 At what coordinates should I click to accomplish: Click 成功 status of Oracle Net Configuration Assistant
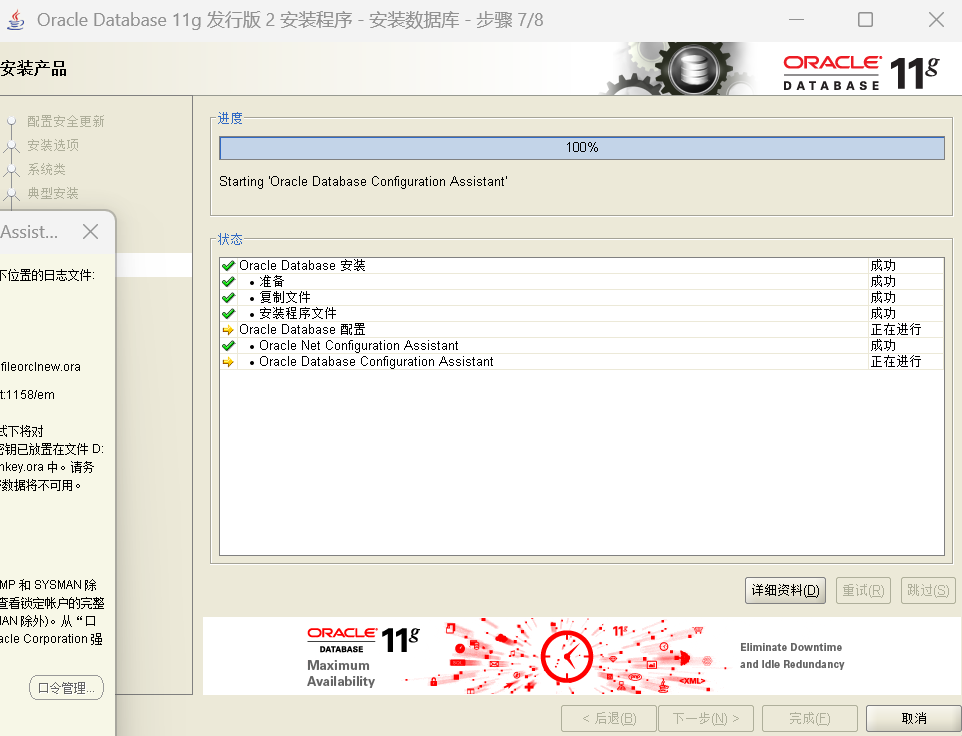883,345
